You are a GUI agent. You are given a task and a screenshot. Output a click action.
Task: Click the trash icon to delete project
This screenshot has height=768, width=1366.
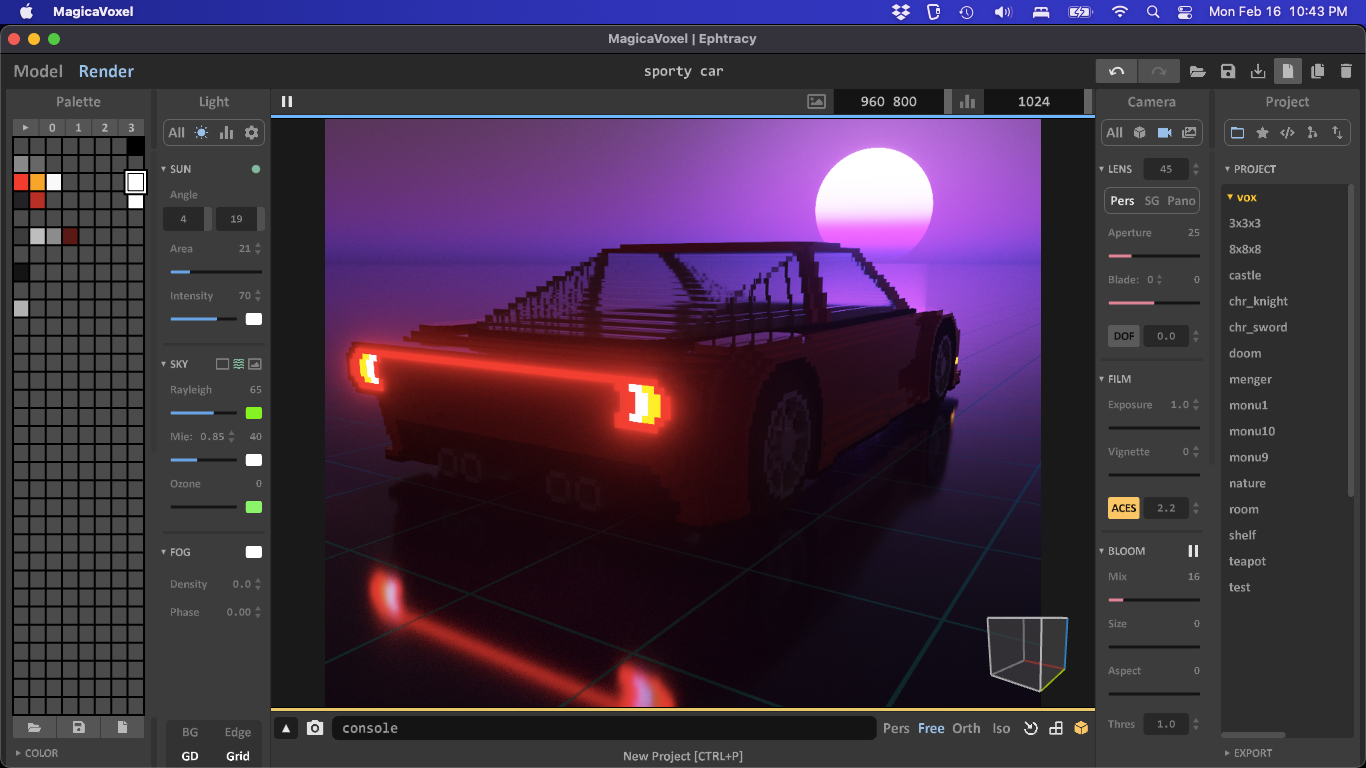click(x=1346, y=71)
